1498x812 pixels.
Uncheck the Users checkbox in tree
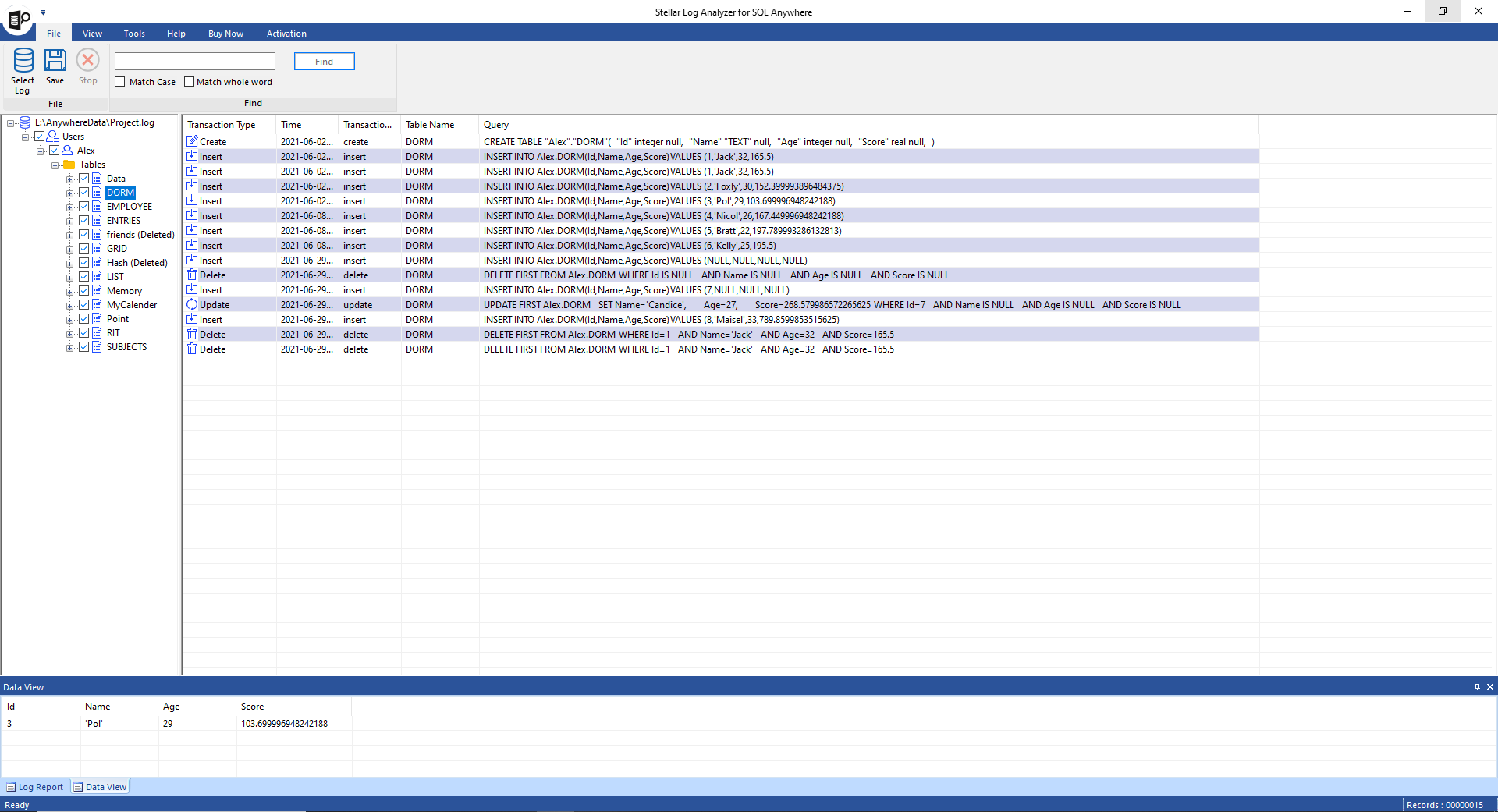(x=39, y=137)
